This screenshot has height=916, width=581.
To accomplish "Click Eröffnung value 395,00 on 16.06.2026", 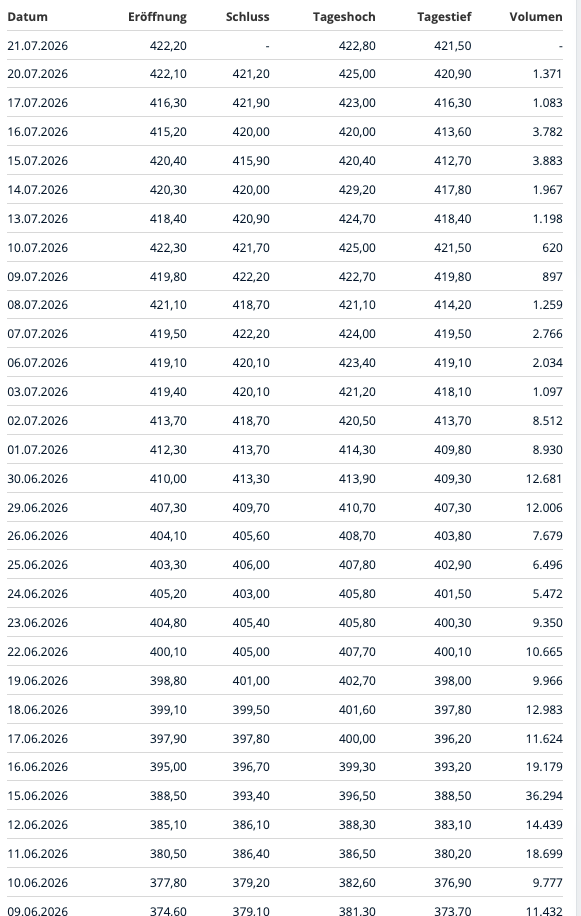I will click(x=168, y=766).
